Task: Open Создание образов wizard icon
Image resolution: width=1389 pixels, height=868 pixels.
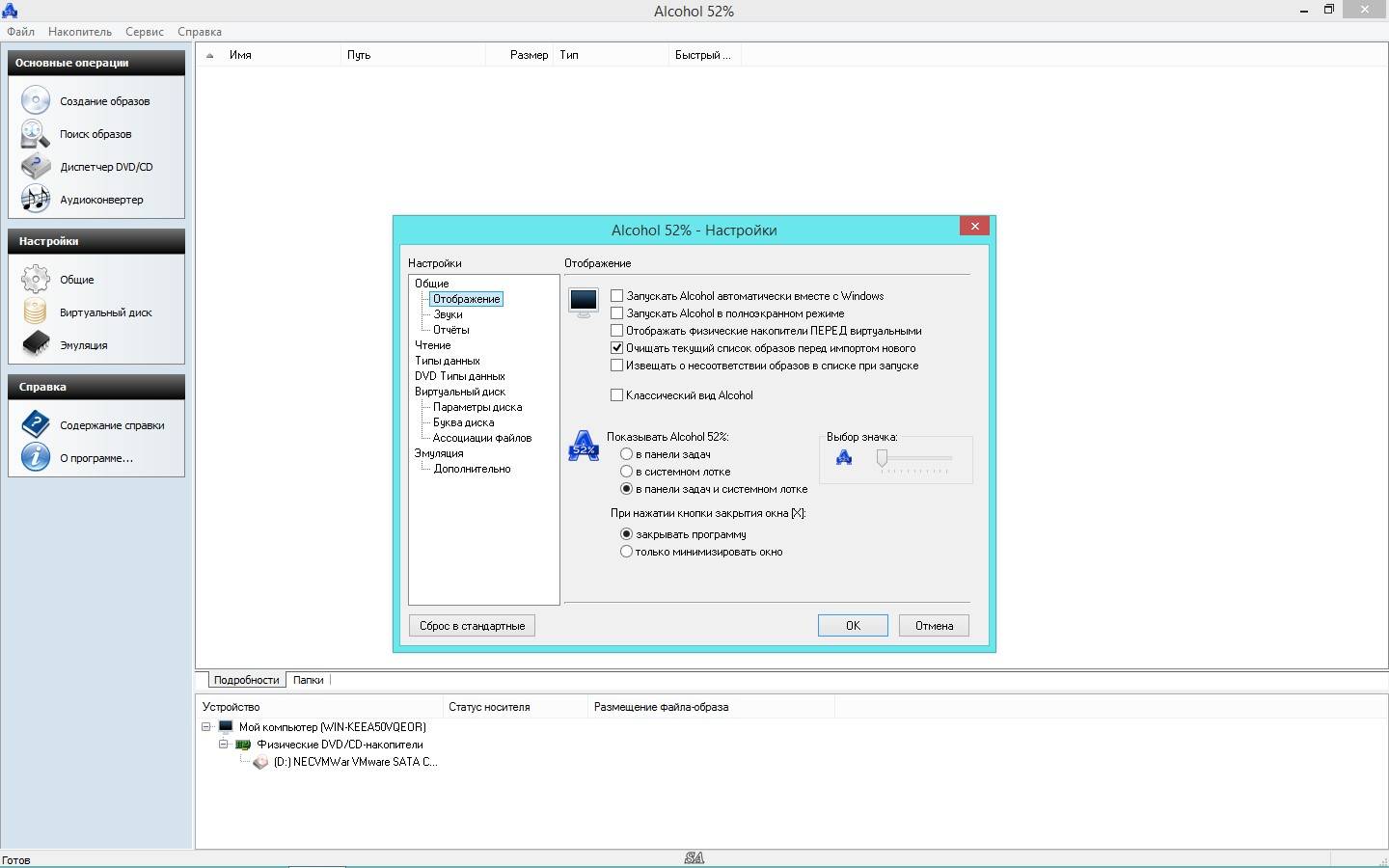Action: click(x=36, y=100)
